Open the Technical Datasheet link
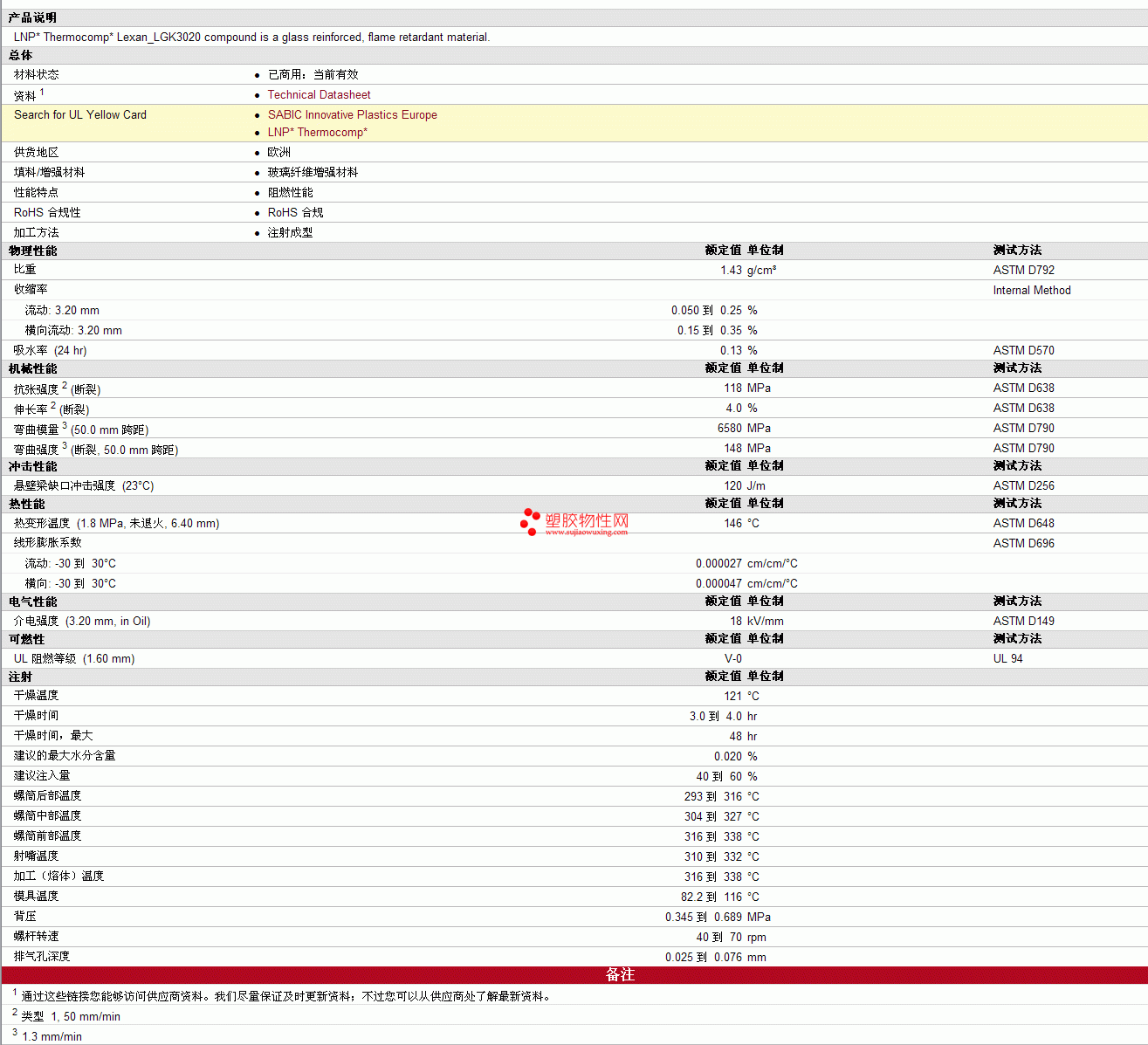This screenshot has height=1045, width=1148. click(319, 94)
